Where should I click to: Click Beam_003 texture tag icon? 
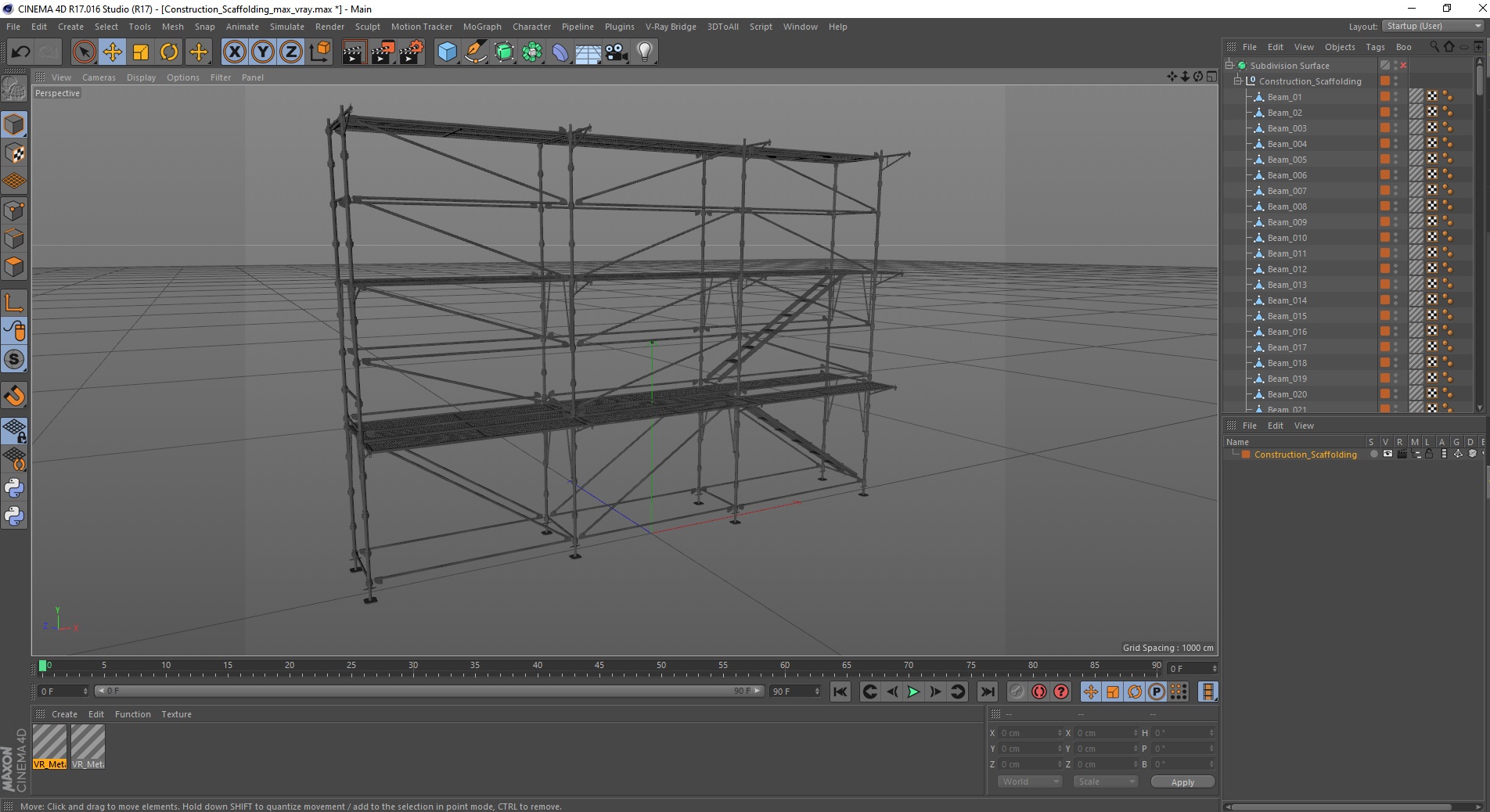coord(1416,128)
